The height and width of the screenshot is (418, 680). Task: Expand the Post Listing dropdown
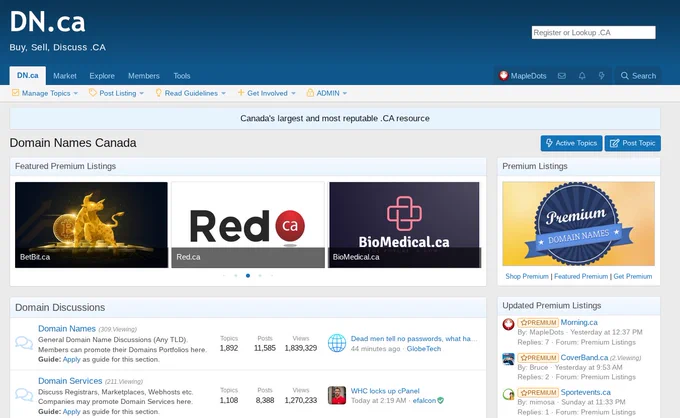point(141,93)
